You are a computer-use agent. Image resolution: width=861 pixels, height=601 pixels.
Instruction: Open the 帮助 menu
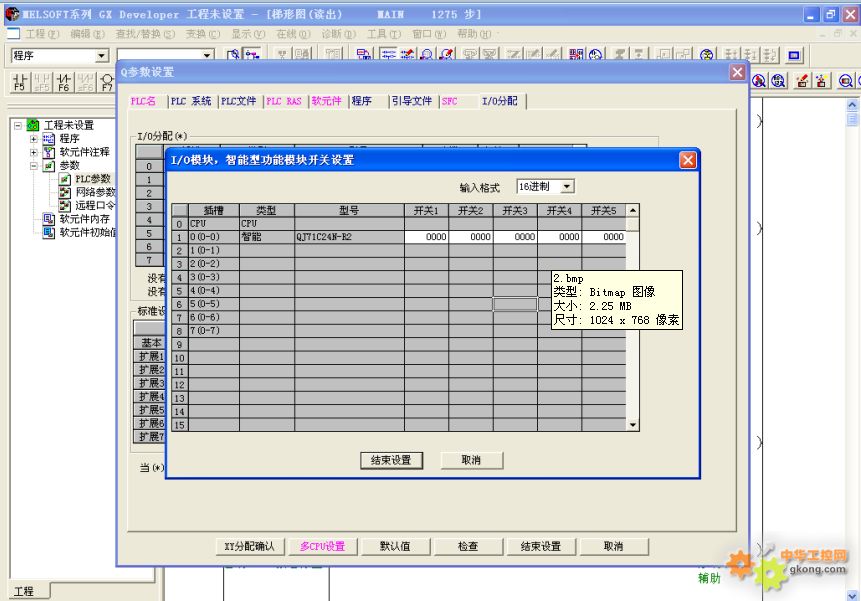(474, 34)
